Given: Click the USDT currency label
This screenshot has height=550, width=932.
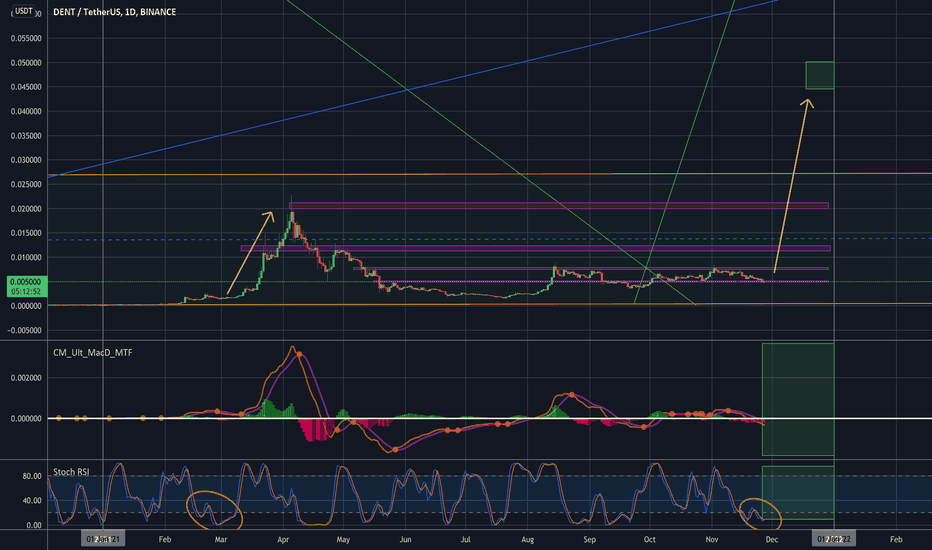Looking at the screenshot, I should (x=24, y=11).
